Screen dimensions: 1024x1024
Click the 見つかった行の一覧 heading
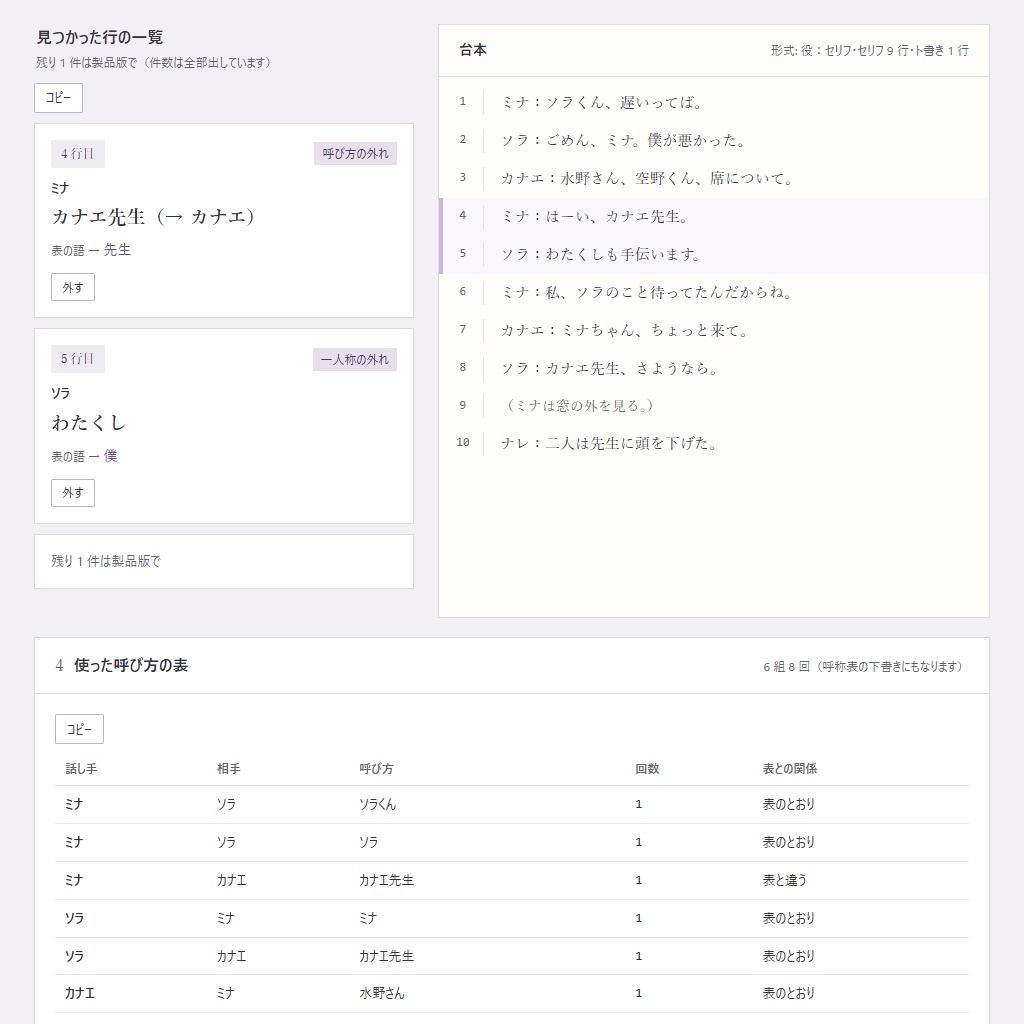100,37
